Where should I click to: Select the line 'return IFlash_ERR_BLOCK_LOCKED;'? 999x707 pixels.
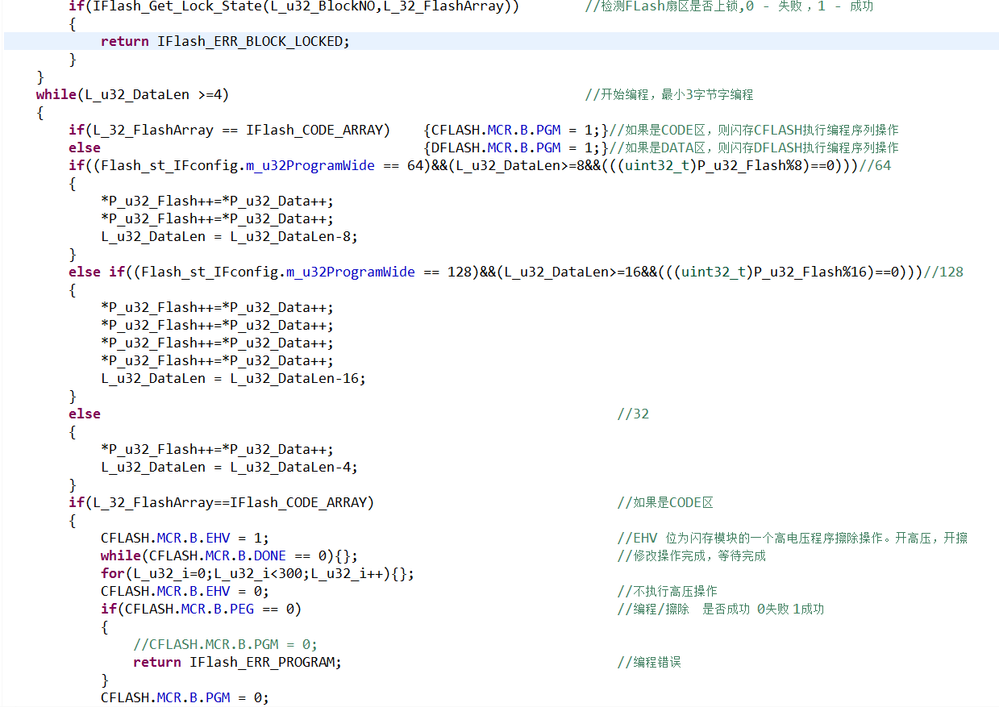pyautogui.click(x=225, y=41)
